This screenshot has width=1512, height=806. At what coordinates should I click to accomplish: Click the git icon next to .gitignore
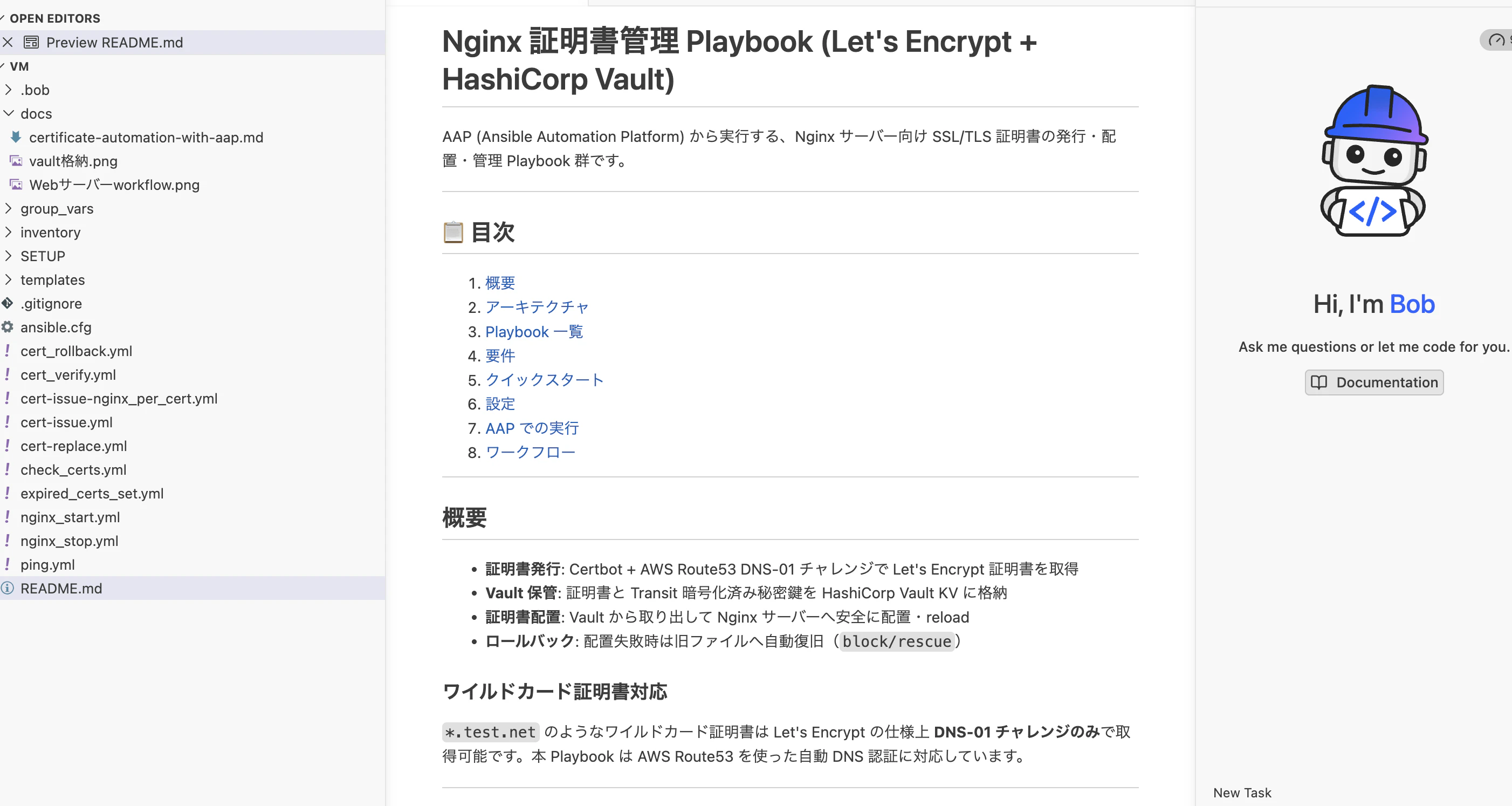pyautogui.click(x=7, y=304)
